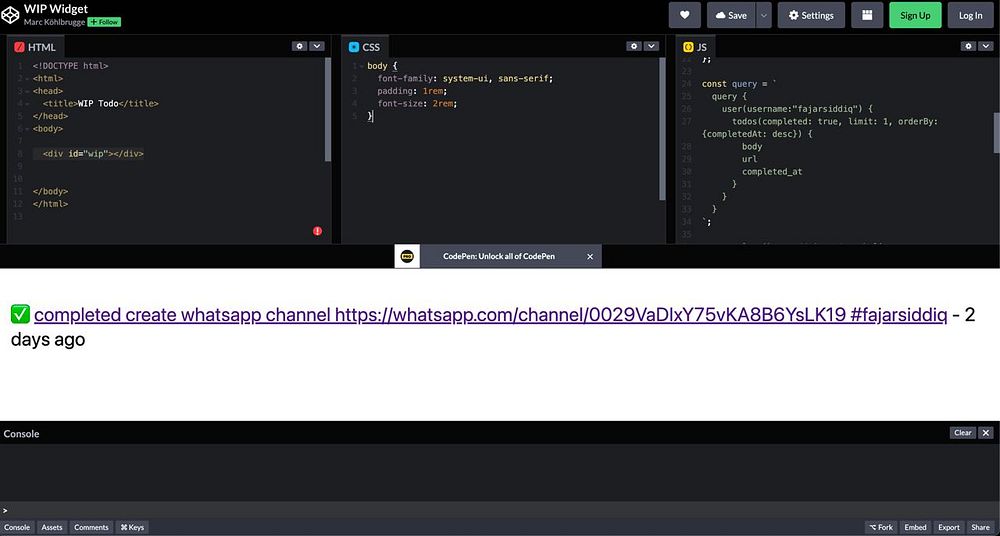Open the Comments panel

[91, 527]
